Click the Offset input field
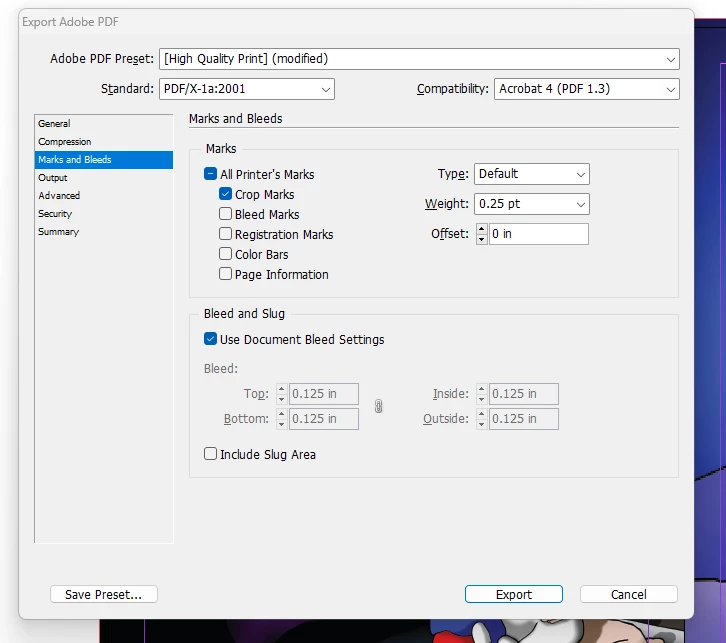Viewport: 726px width, 643px height. click(539, 234)
